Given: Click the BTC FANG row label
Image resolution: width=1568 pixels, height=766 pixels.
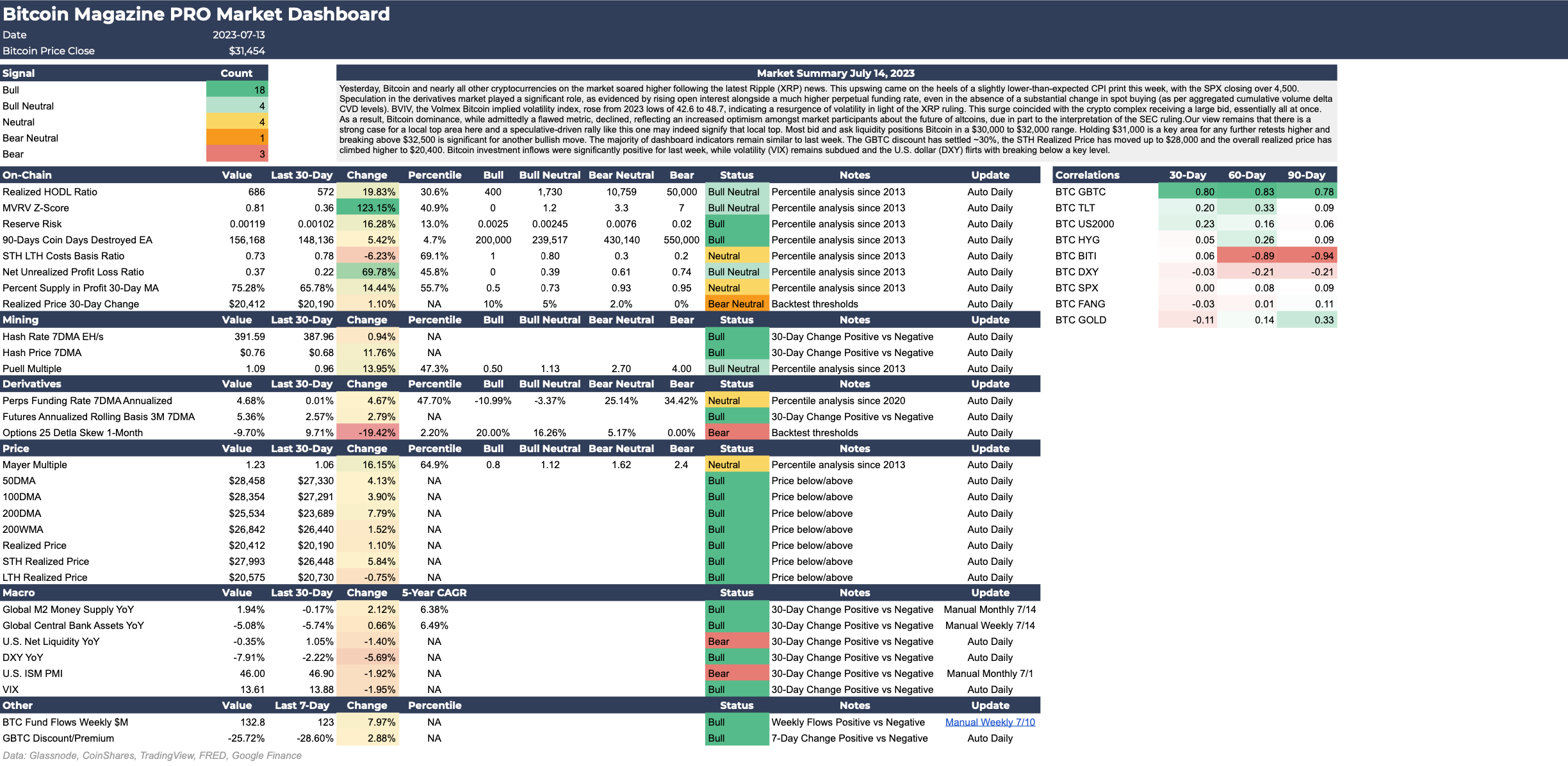Looking at the screenshot, I should point(1080,304).
